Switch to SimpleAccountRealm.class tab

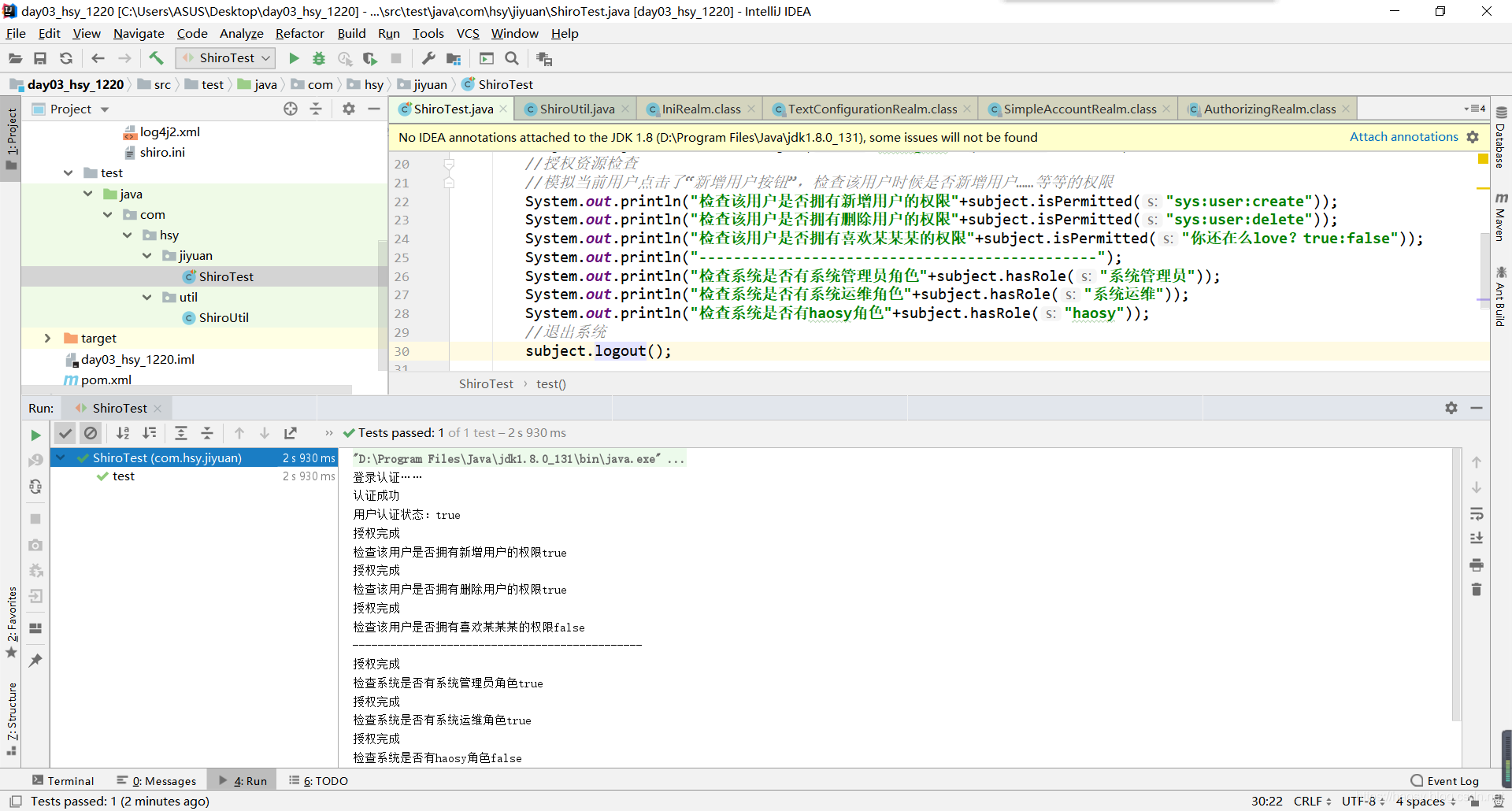tap(1080, 109)
